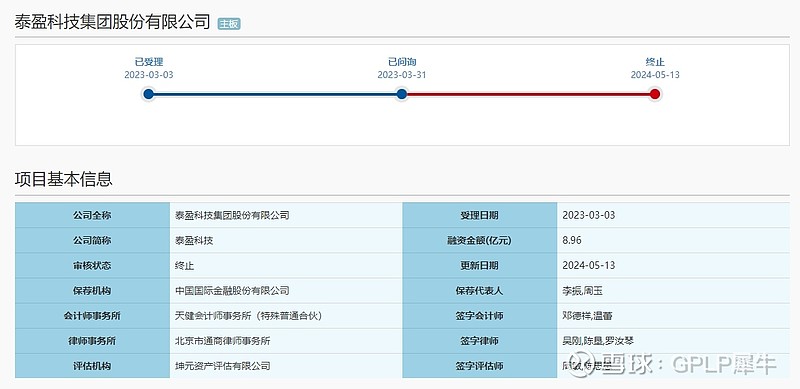Click the 泰盈科技 short name value
The width and height of the screenshot is (800, 389).
coord(194,240)
